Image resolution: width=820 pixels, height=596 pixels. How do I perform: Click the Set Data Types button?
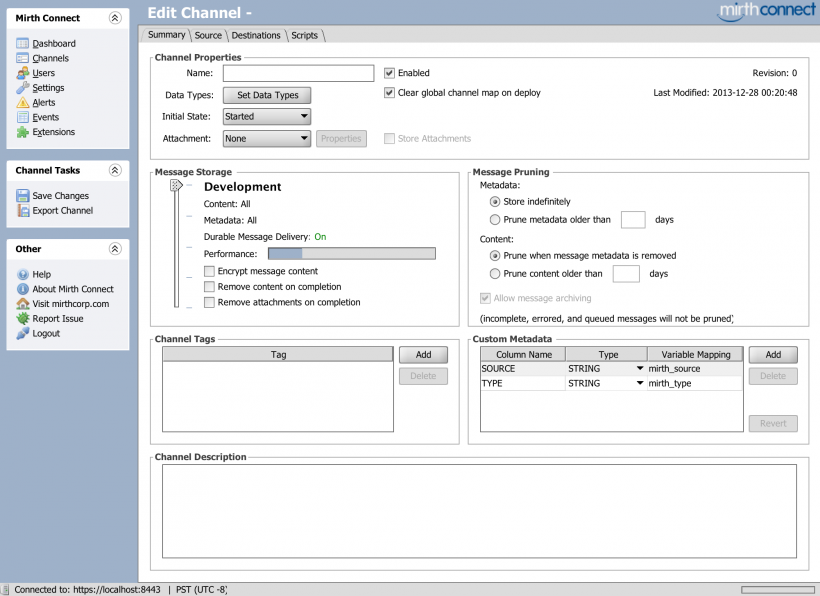pyautogui.click(x=267, y=95)
